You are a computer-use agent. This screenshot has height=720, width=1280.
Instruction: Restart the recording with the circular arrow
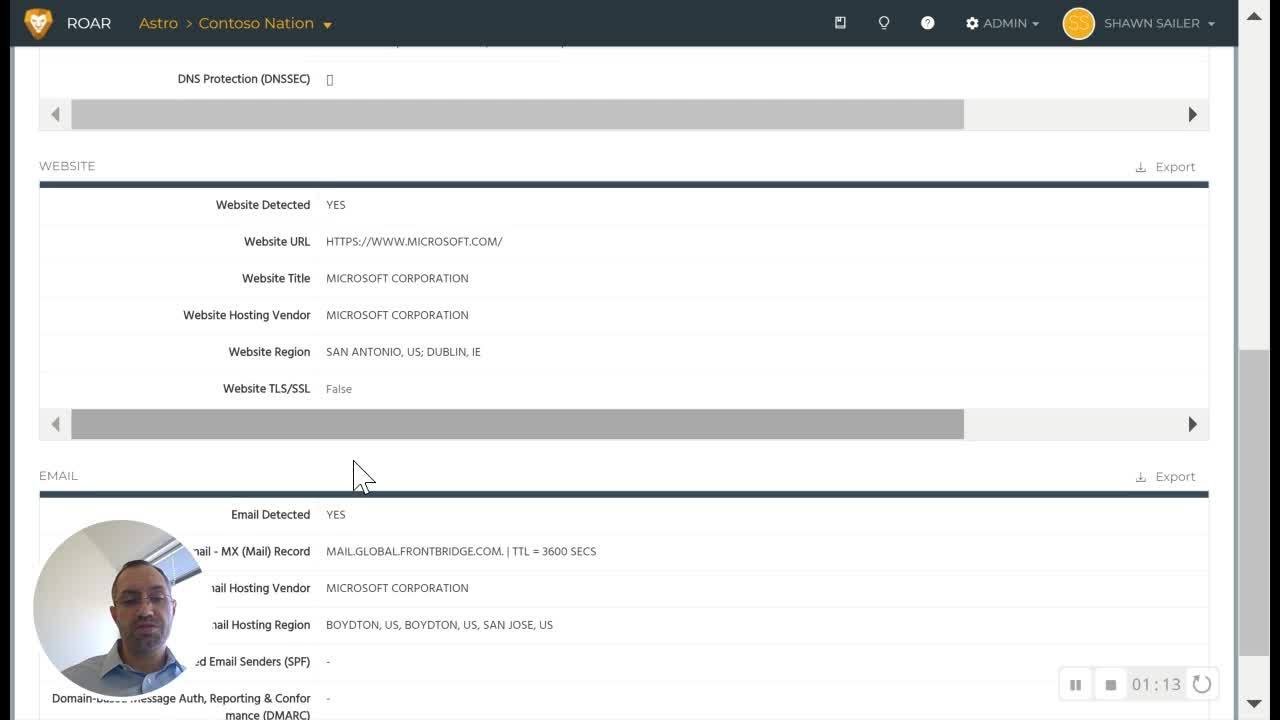1202,685
